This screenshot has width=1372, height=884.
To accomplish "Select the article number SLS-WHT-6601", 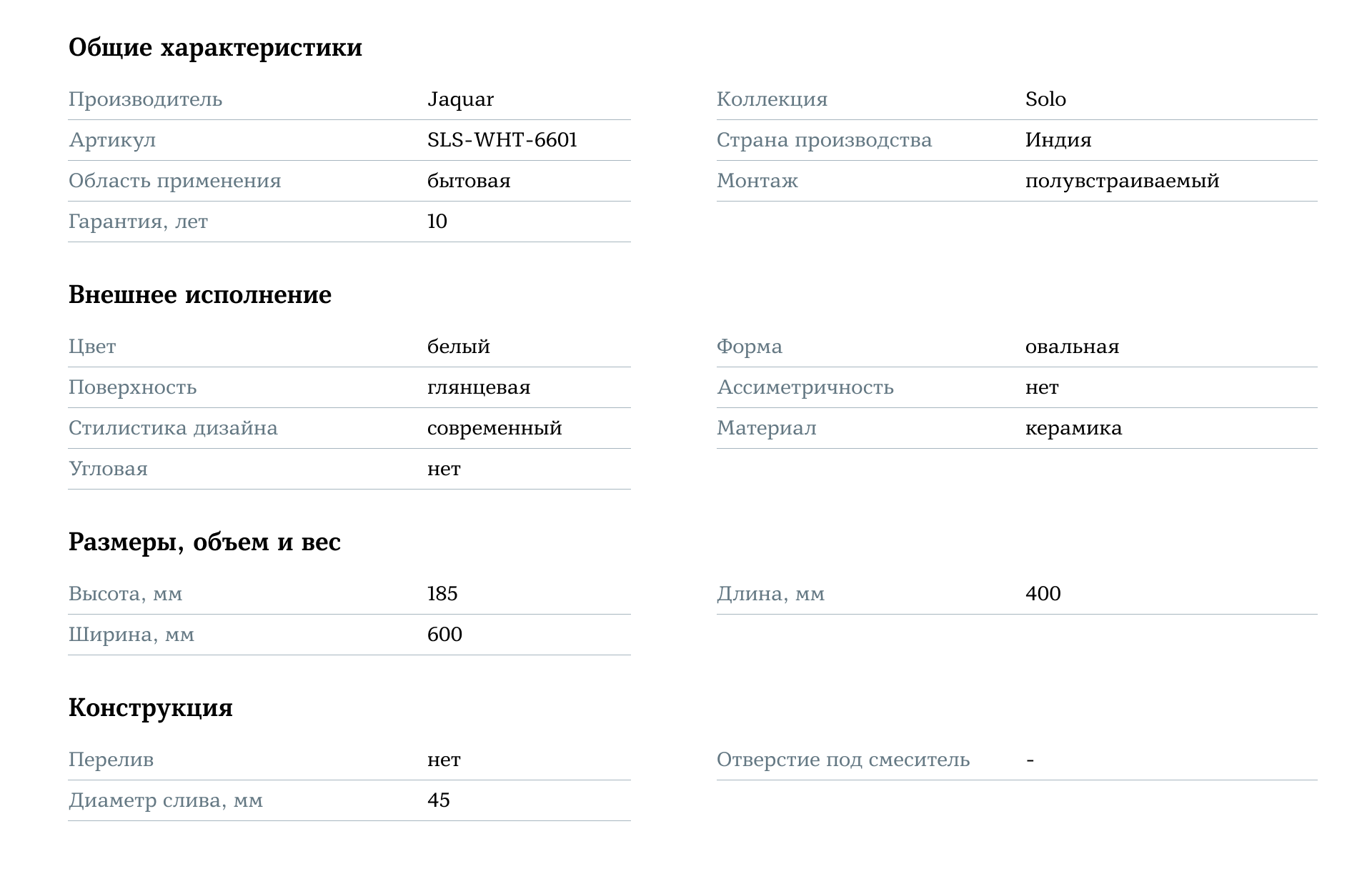I will tap(502, 140).
